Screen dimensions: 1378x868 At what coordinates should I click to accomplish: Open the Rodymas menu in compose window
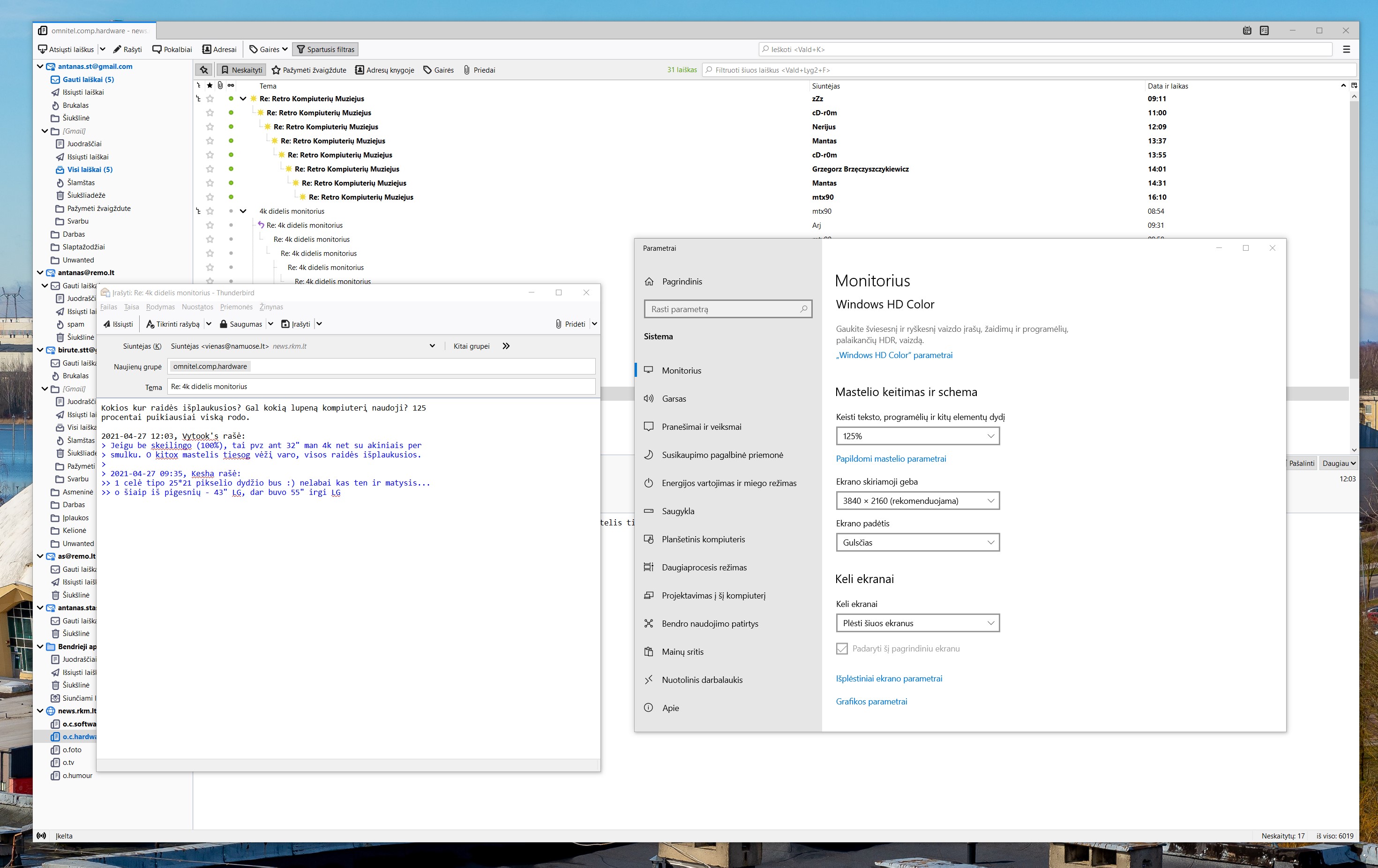(x=160, y=307)
